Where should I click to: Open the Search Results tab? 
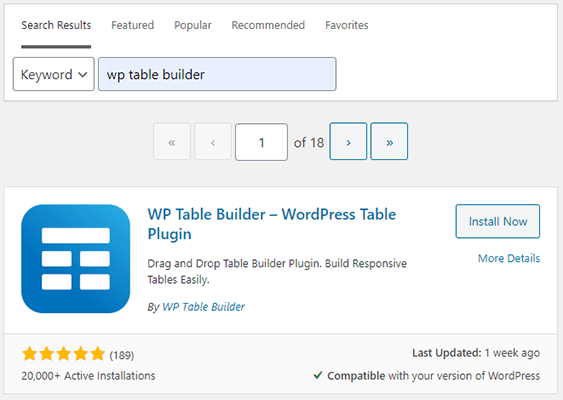click(56, 25)
